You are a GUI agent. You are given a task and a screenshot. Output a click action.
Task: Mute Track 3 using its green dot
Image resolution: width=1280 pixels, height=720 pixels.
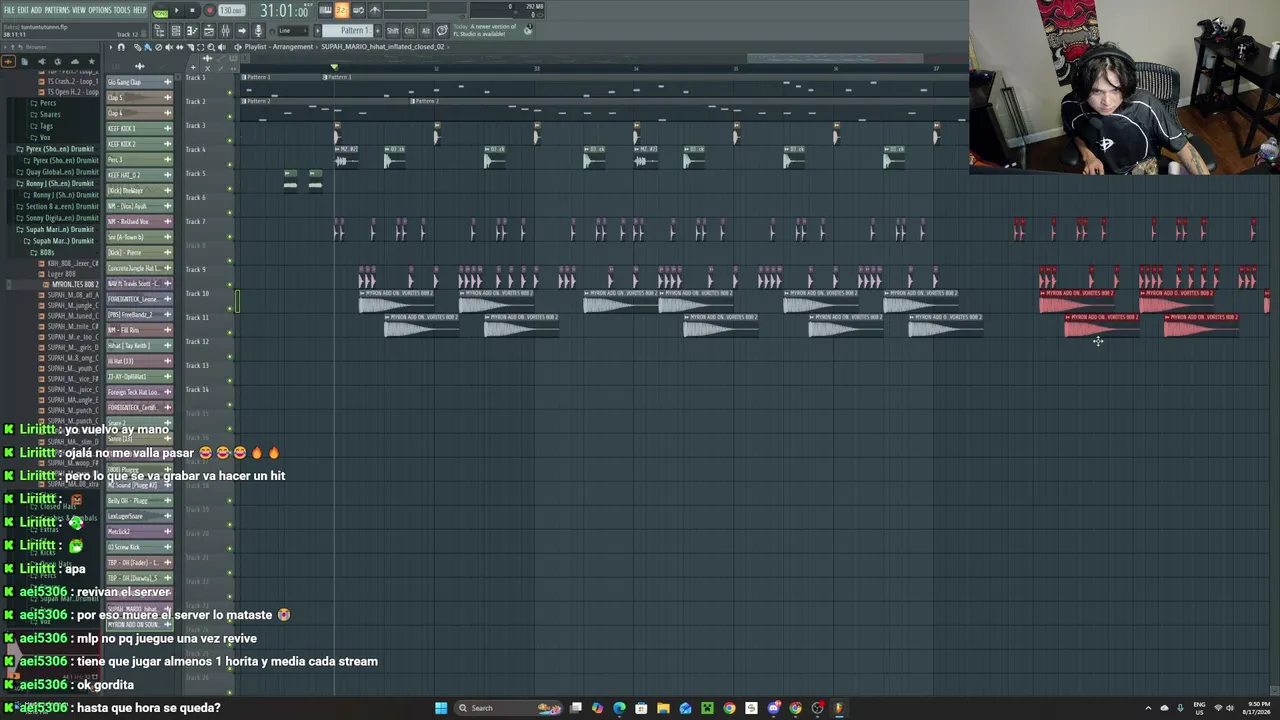(230, 141)
